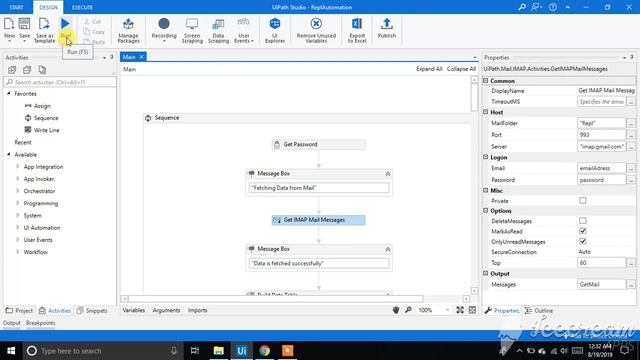Click the Search activities field
This screenshot has width=640, height=360.
(60, 82)
